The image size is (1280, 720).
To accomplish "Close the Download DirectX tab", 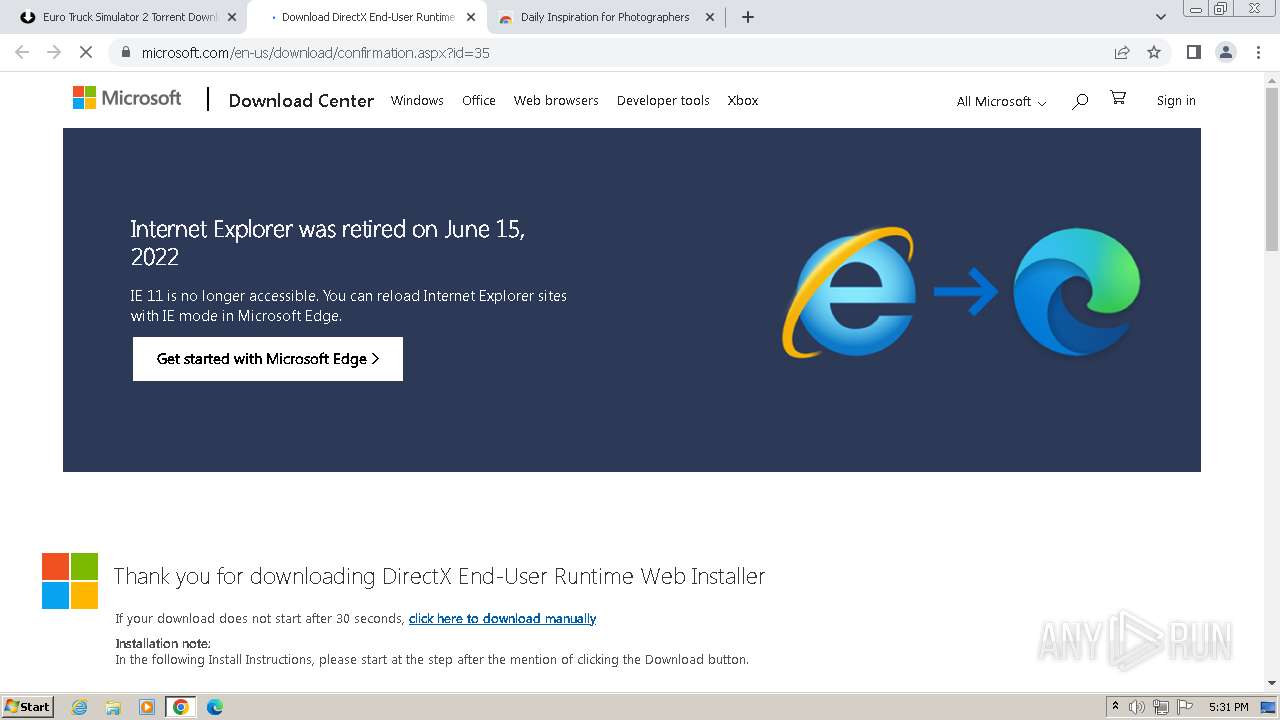I will pos(471,17).
